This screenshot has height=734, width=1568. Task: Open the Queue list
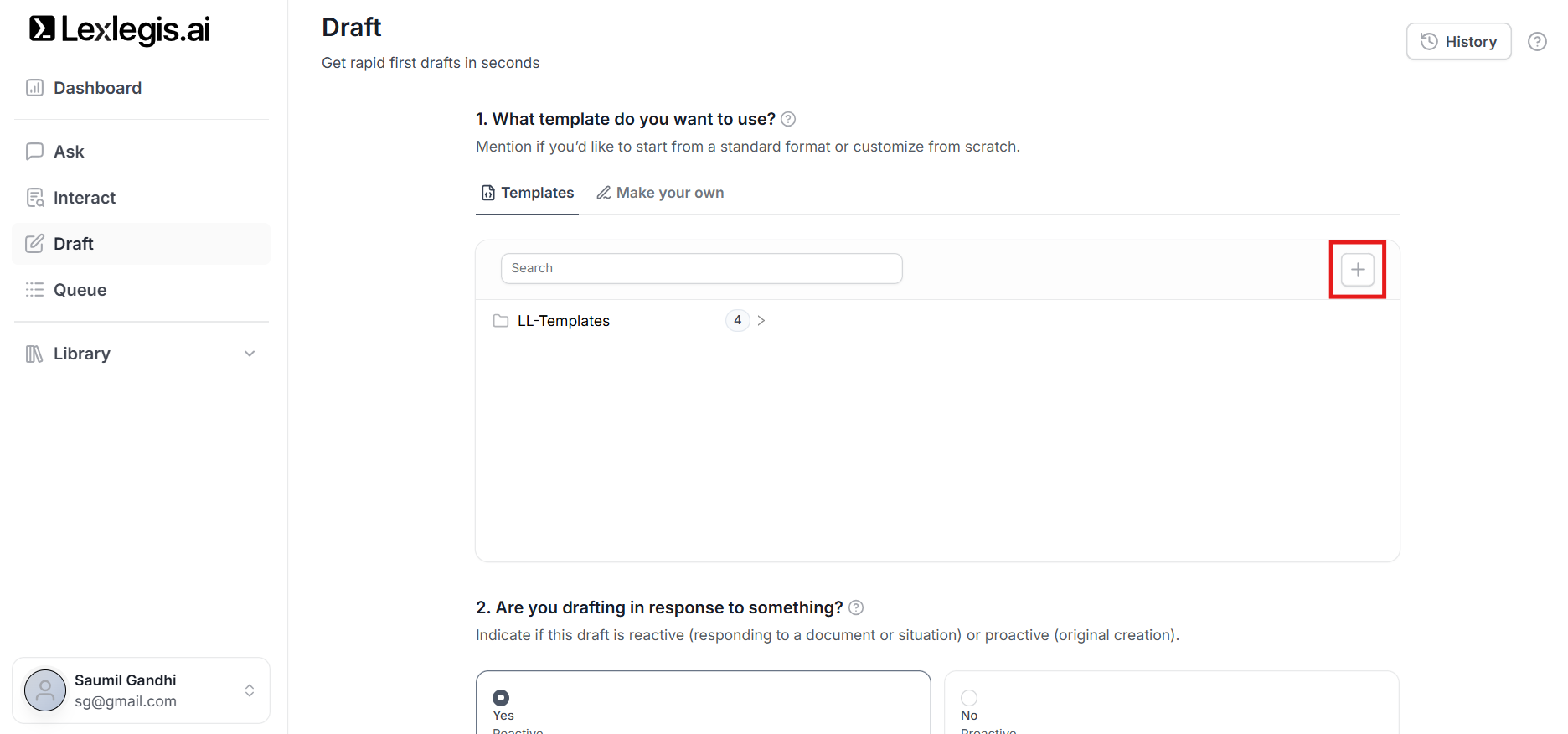coord(80,290)
